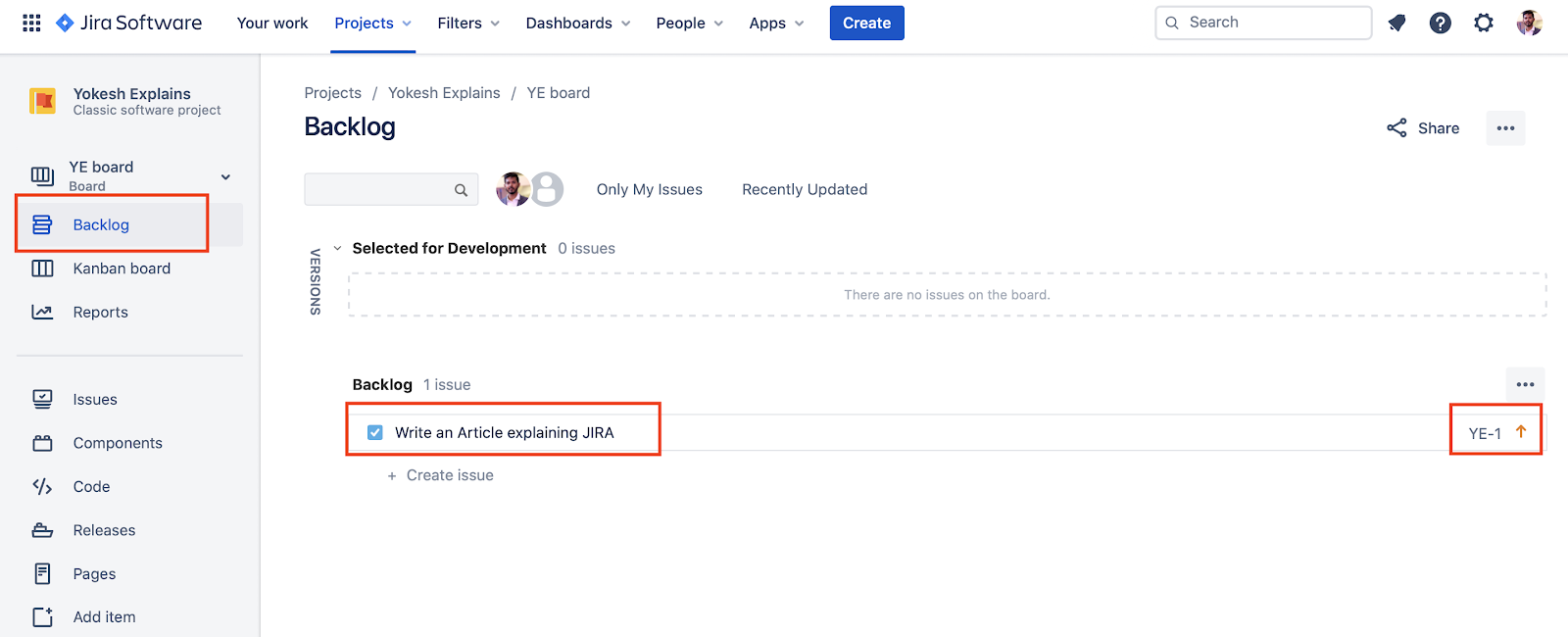Focus the top Search field
This screenshot has width=1568, height=637.
click(1263, 23)
